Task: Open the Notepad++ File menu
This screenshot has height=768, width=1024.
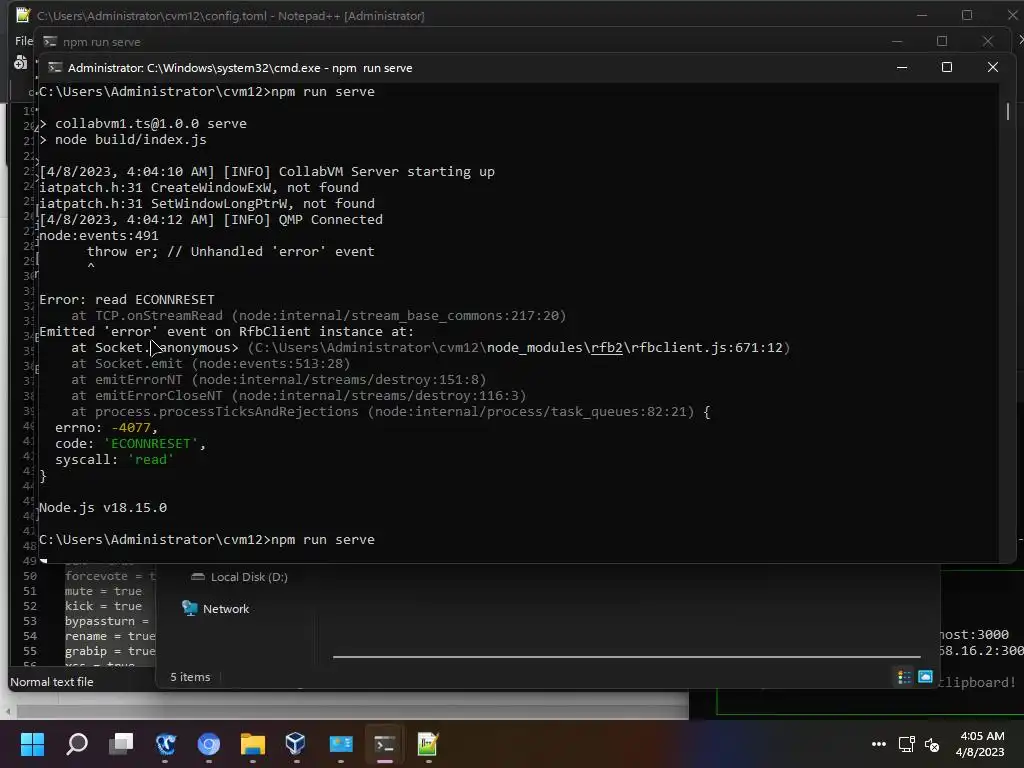Action: tap(24, 40)
